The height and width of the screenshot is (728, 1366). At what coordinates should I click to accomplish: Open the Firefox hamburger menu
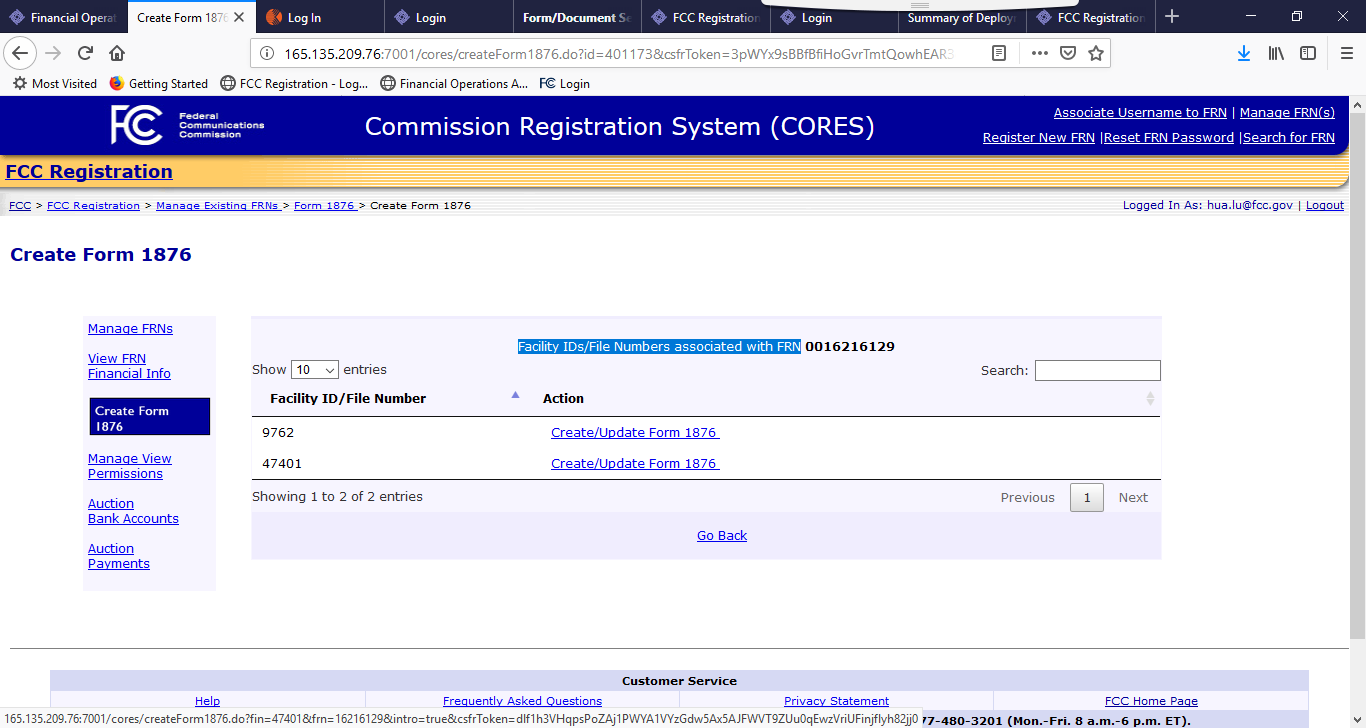tap(1346, 53)
